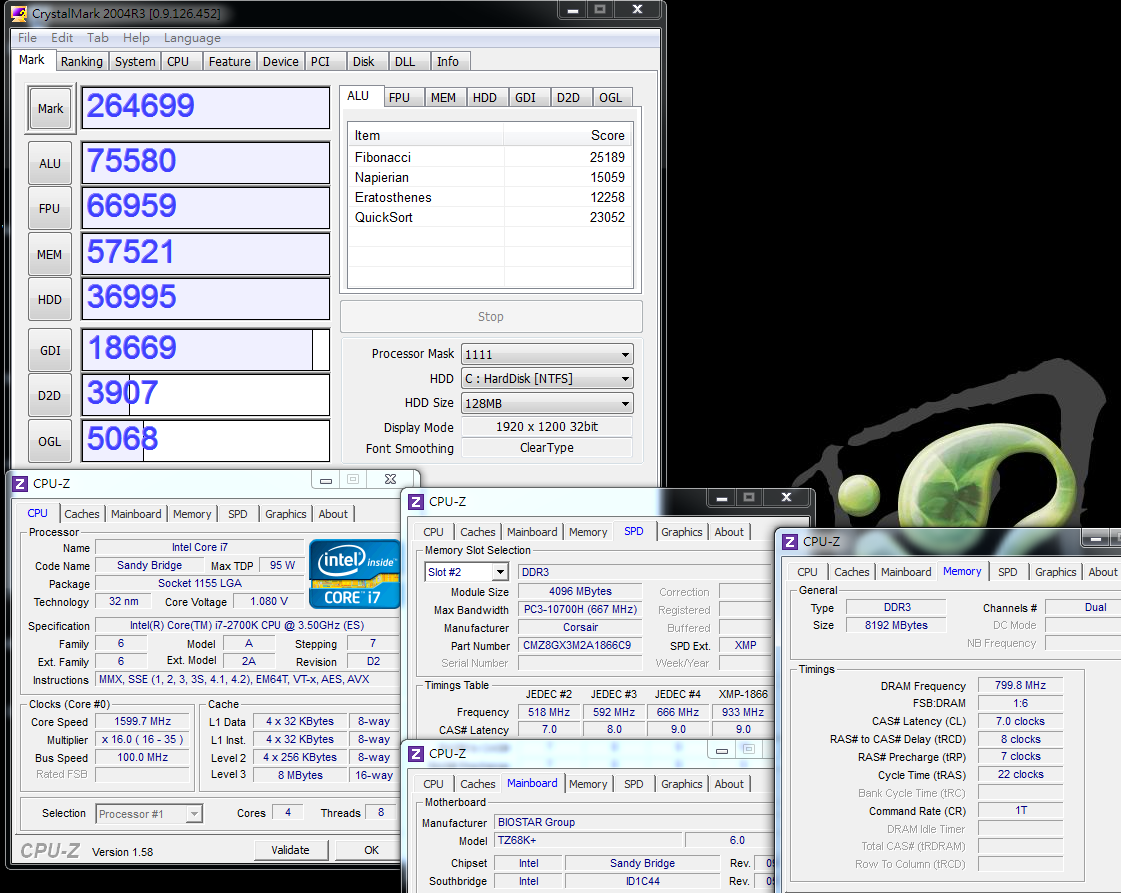Click the GDI benchmark button
This screenshot has width=1121, height=893.
(50, 350)
